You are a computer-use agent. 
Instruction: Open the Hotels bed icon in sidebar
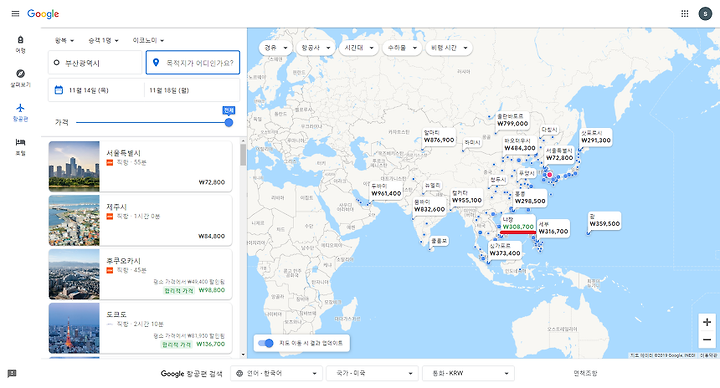20,142
